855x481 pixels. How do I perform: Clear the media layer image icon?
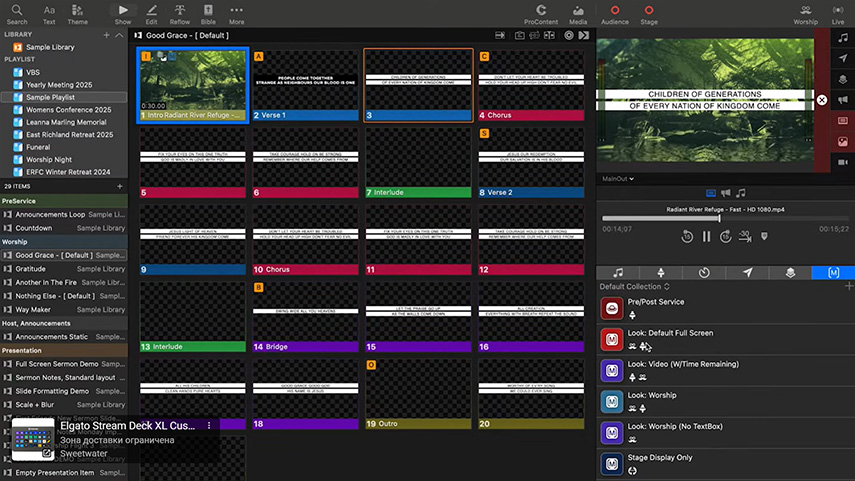843,142
